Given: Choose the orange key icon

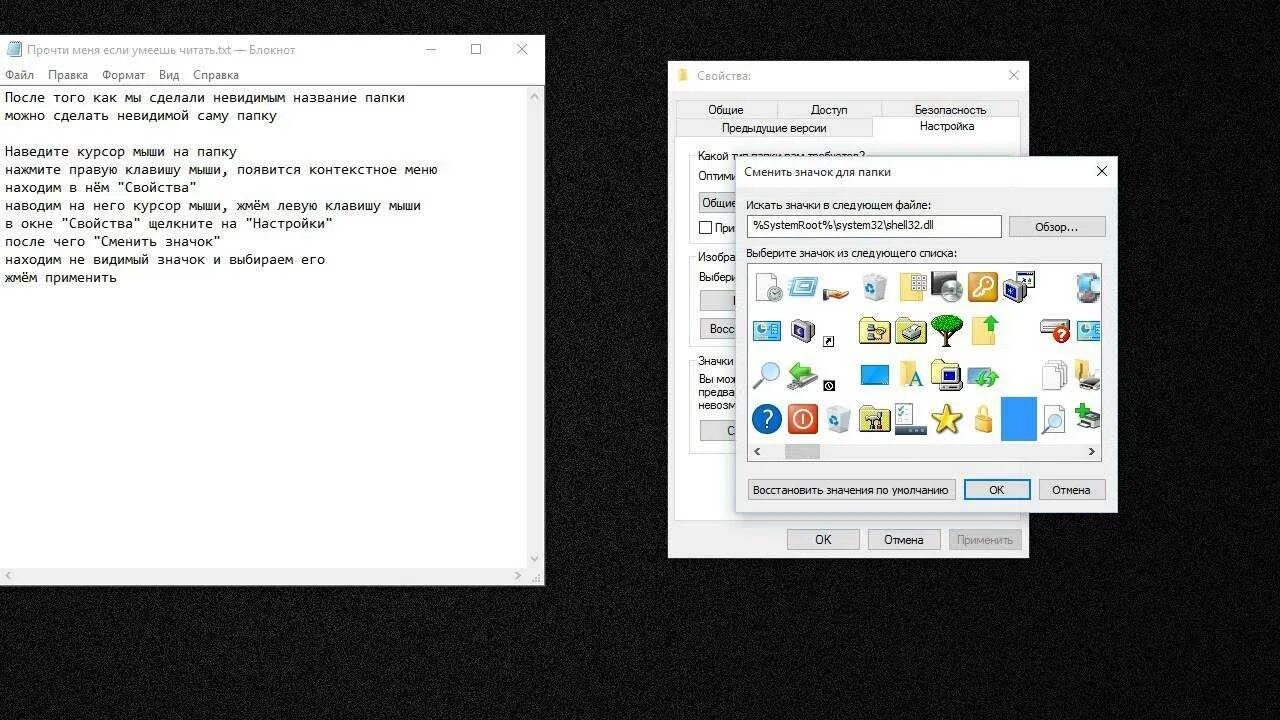Looking at the screenshot, I should click(982, 287).
